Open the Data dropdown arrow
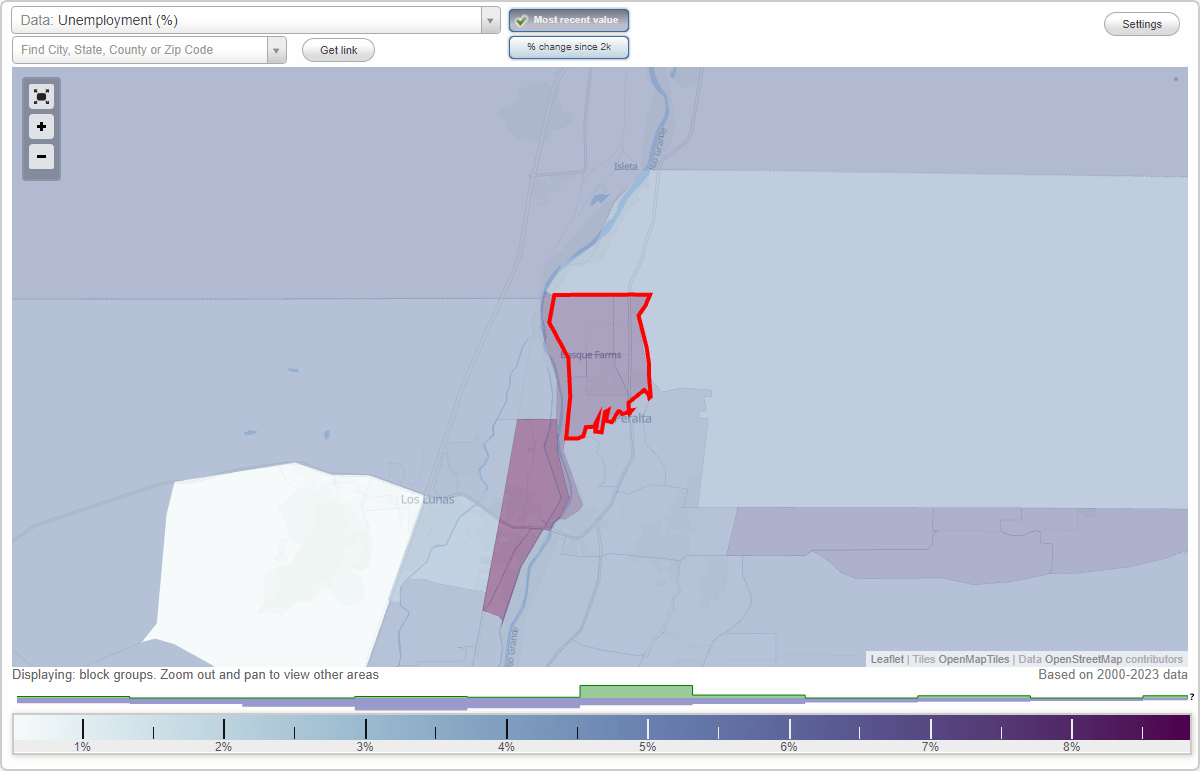The height and width of the screenshot is (771, 1200). pyautogui.click(x=490, y=20)
